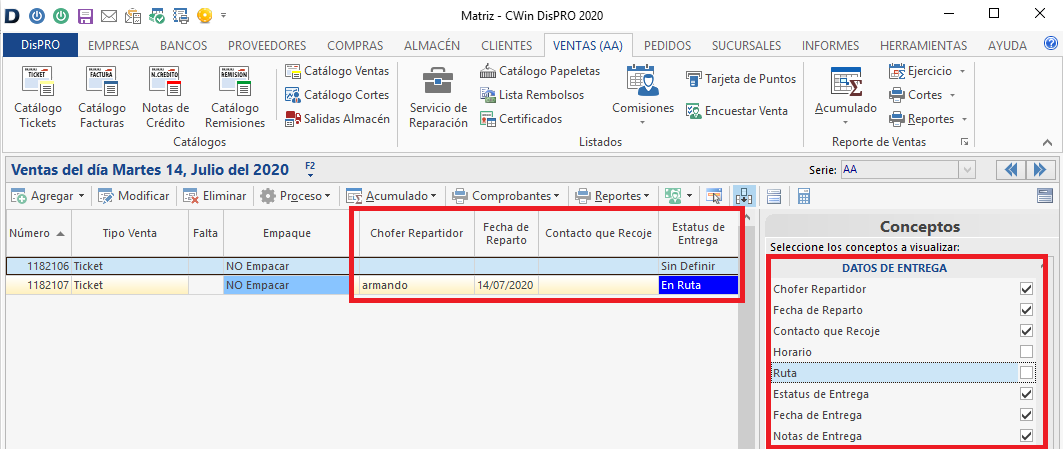Open the Serie AA dropdown

[x=967, y=169]
